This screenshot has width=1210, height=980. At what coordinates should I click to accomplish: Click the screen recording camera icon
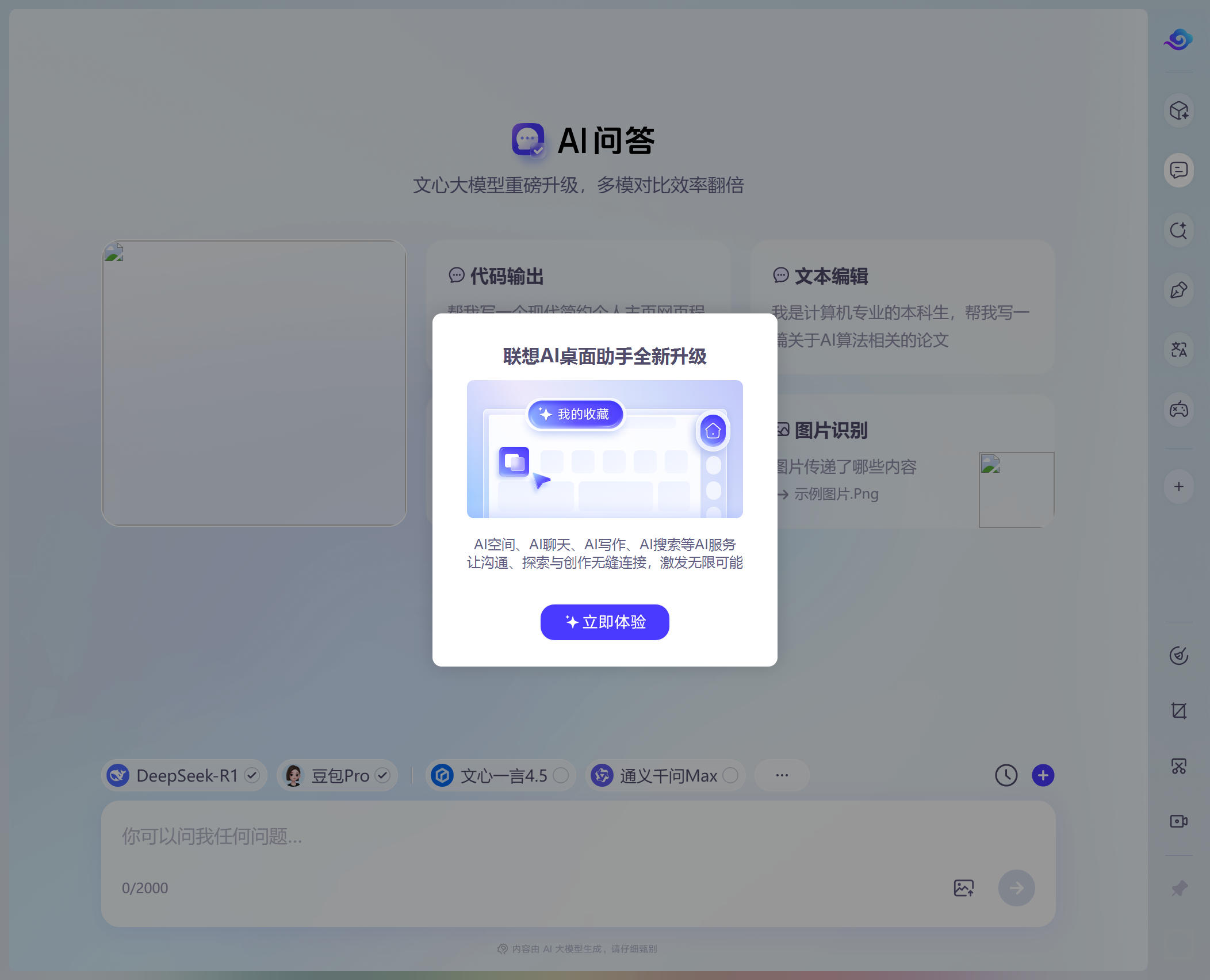(1178, 821)
